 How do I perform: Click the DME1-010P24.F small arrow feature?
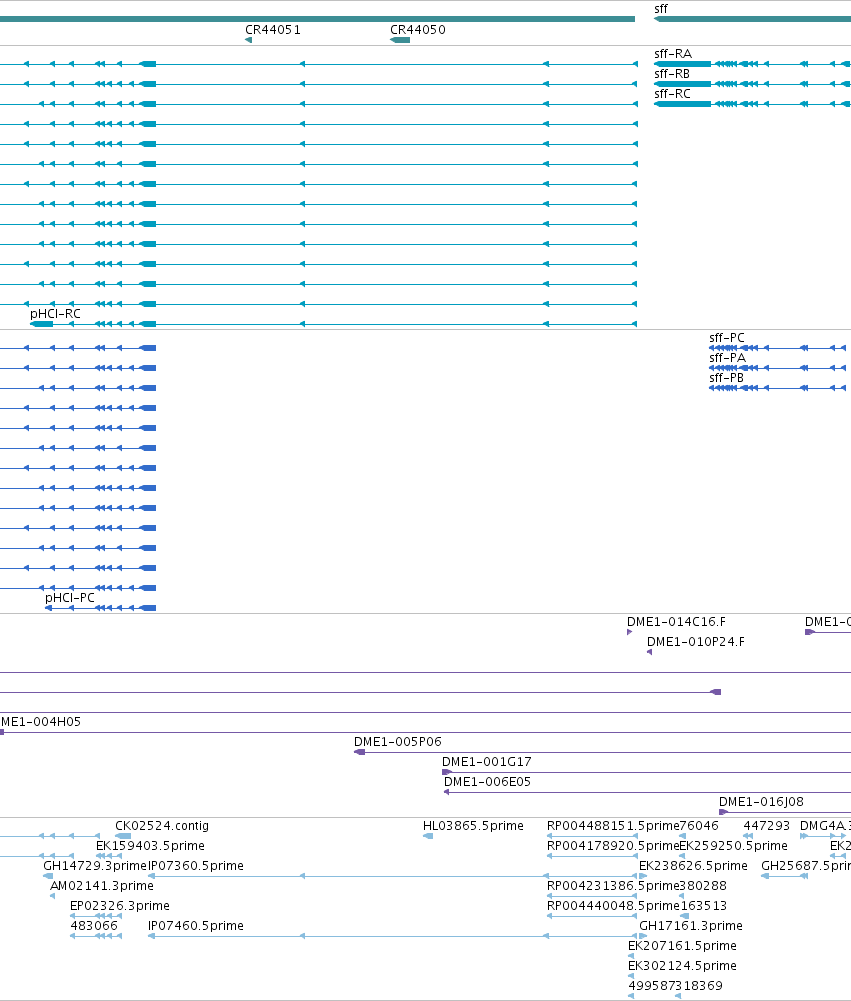pyautogui.click(x=649, y=652)
